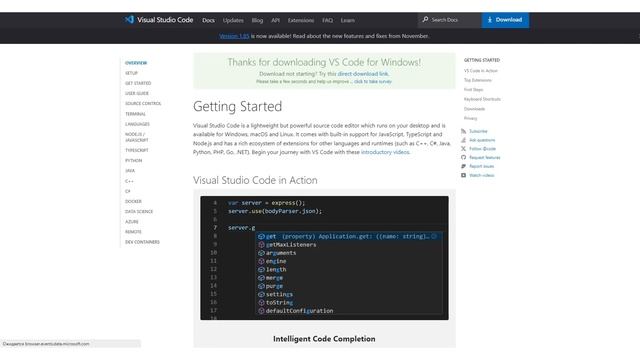Click the Visual Studio Code logo icon

coord(129,20)
